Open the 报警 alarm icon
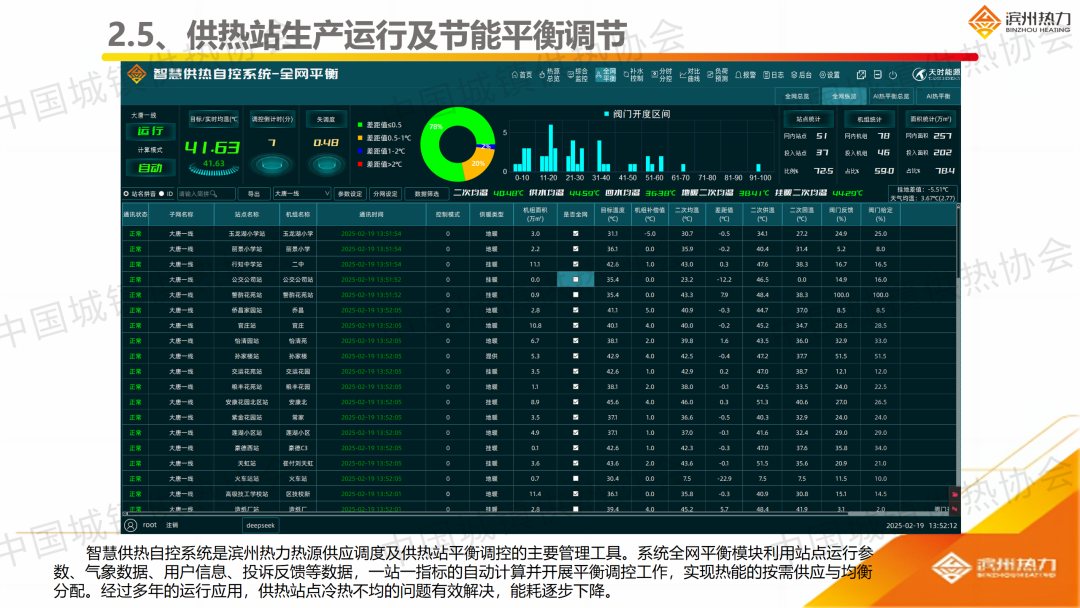The image size is (1080, 608). [745, 75]
